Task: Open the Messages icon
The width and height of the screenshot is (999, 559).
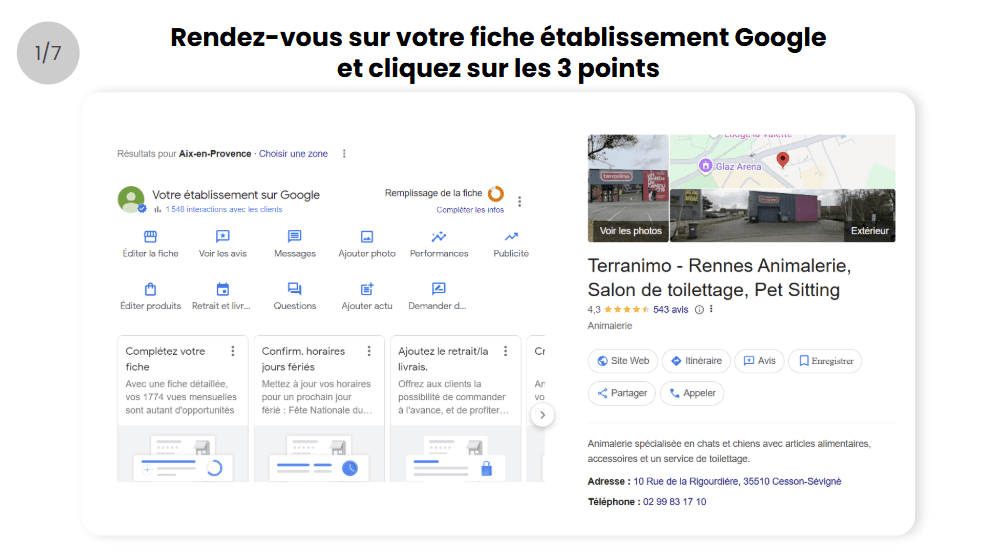Action: (294, 236)
